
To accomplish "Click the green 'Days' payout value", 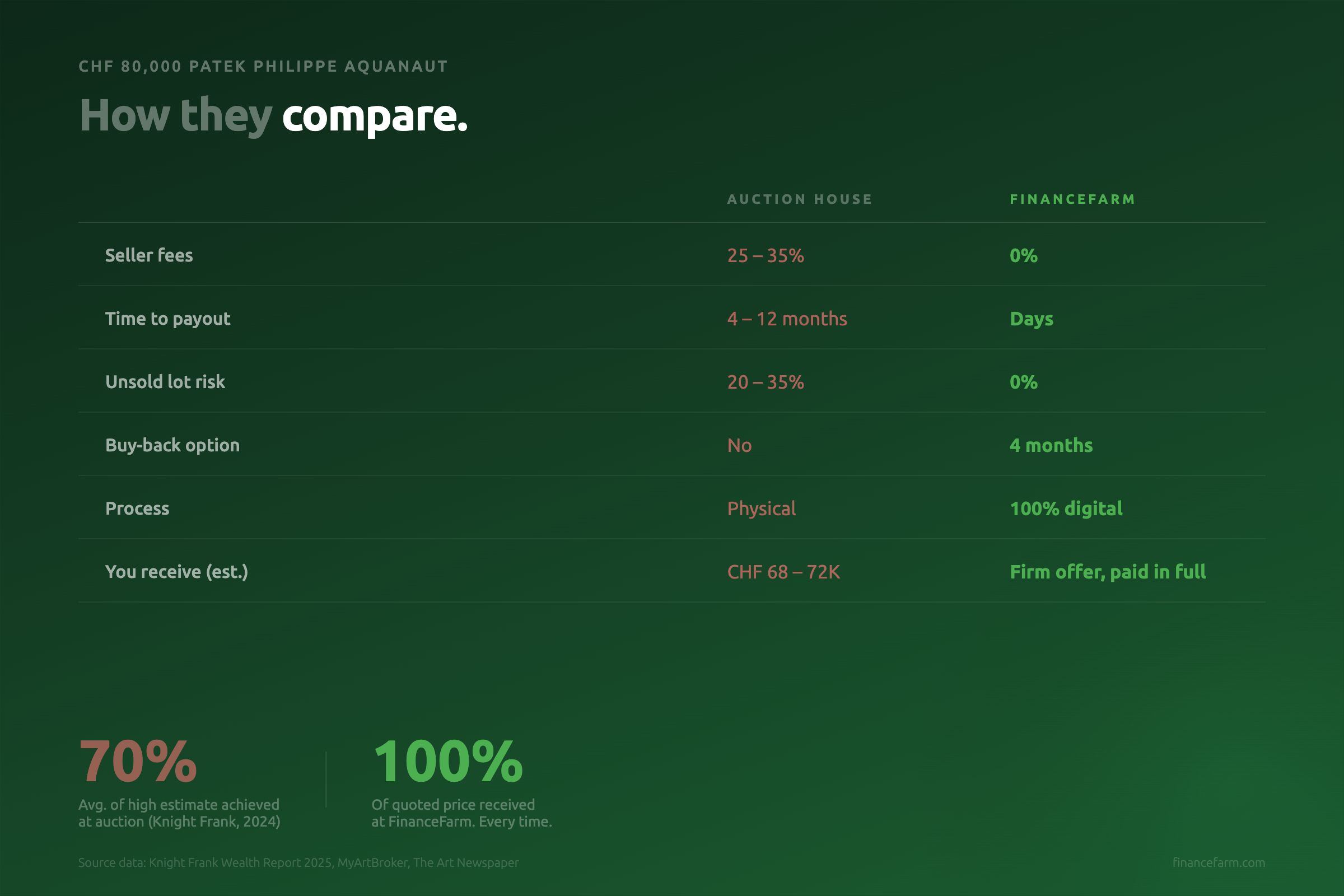I will pyautogui.click(x=1031, y=319).
